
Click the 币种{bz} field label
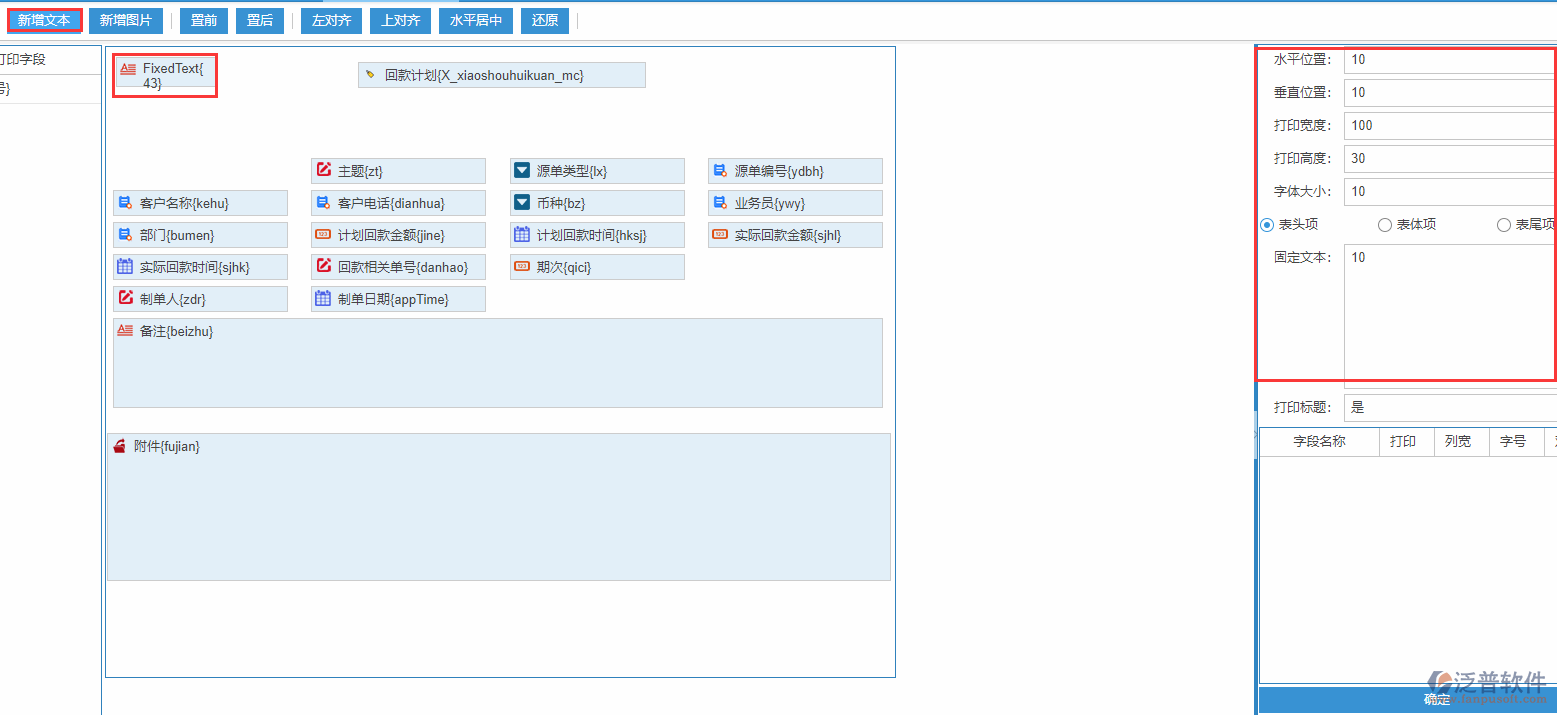coord(561,204)
